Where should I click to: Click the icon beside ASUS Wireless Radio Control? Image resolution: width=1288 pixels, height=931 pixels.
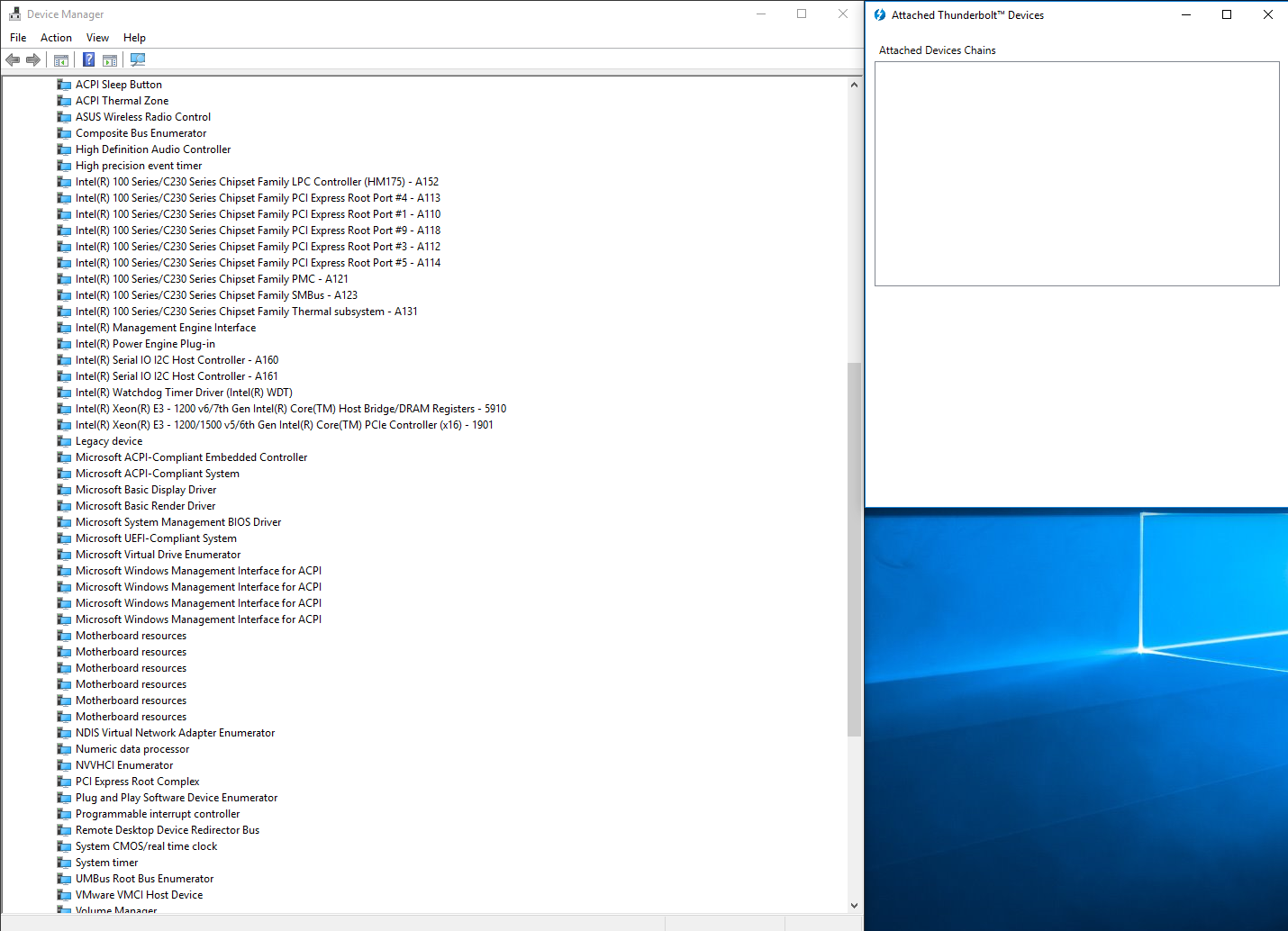(64, 117)
